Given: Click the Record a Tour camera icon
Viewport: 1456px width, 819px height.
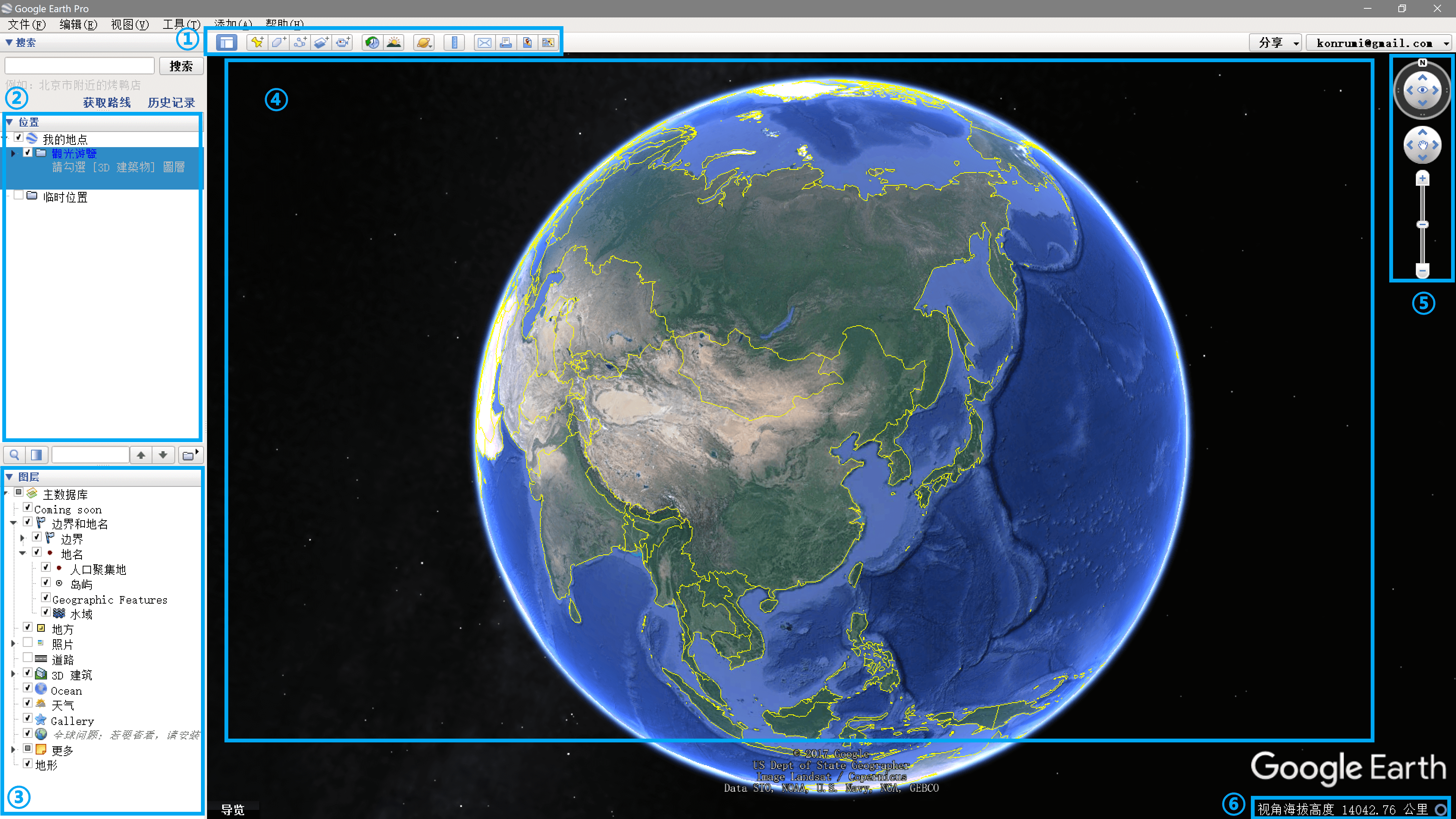Looking at the screenshot, I should 343,42.
